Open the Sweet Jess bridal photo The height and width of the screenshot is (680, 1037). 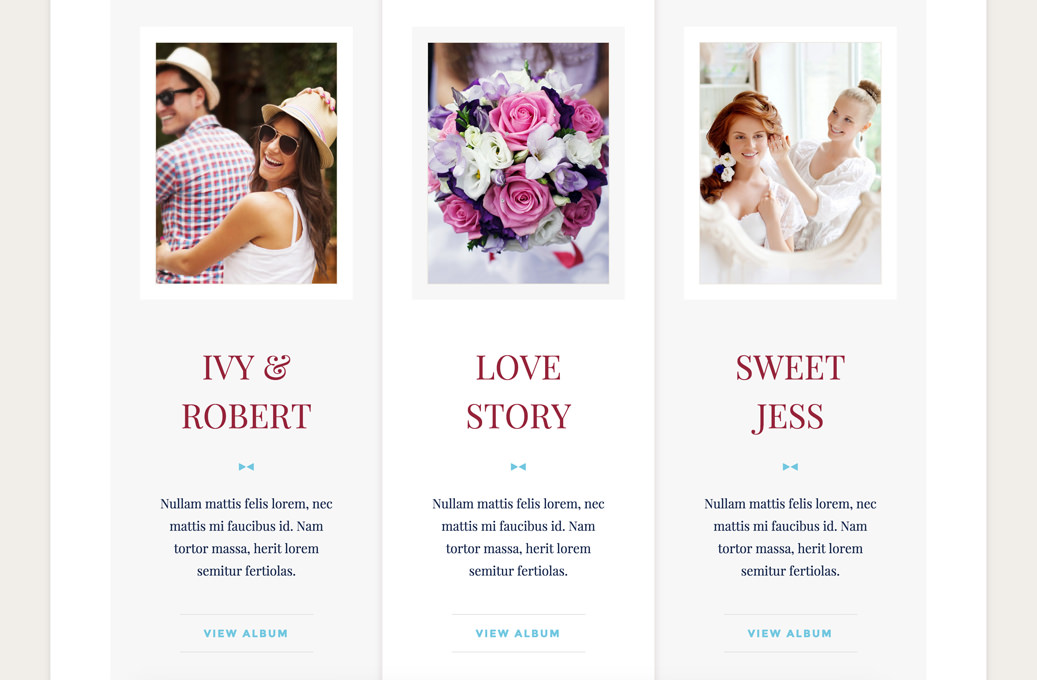pyautogui.click(x=790, y=163)
